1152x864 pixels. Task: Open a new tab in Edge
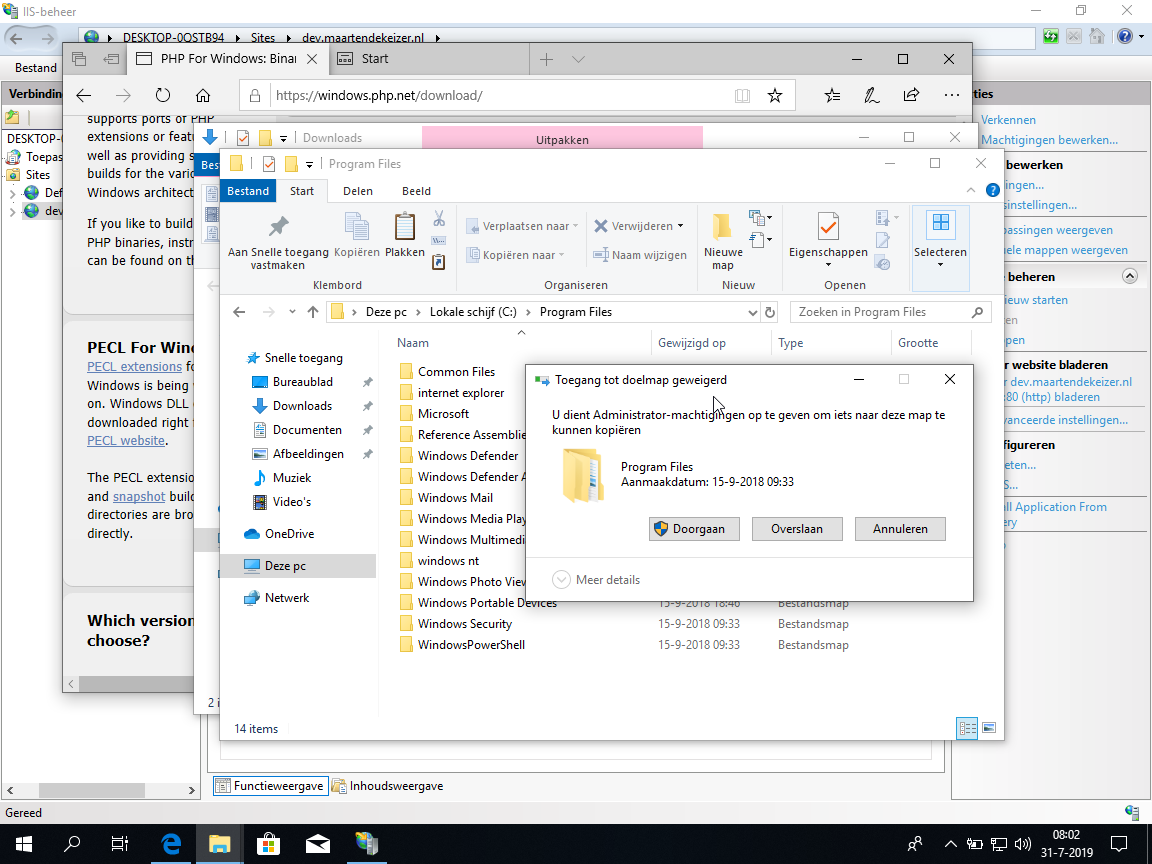click(546, 60)
